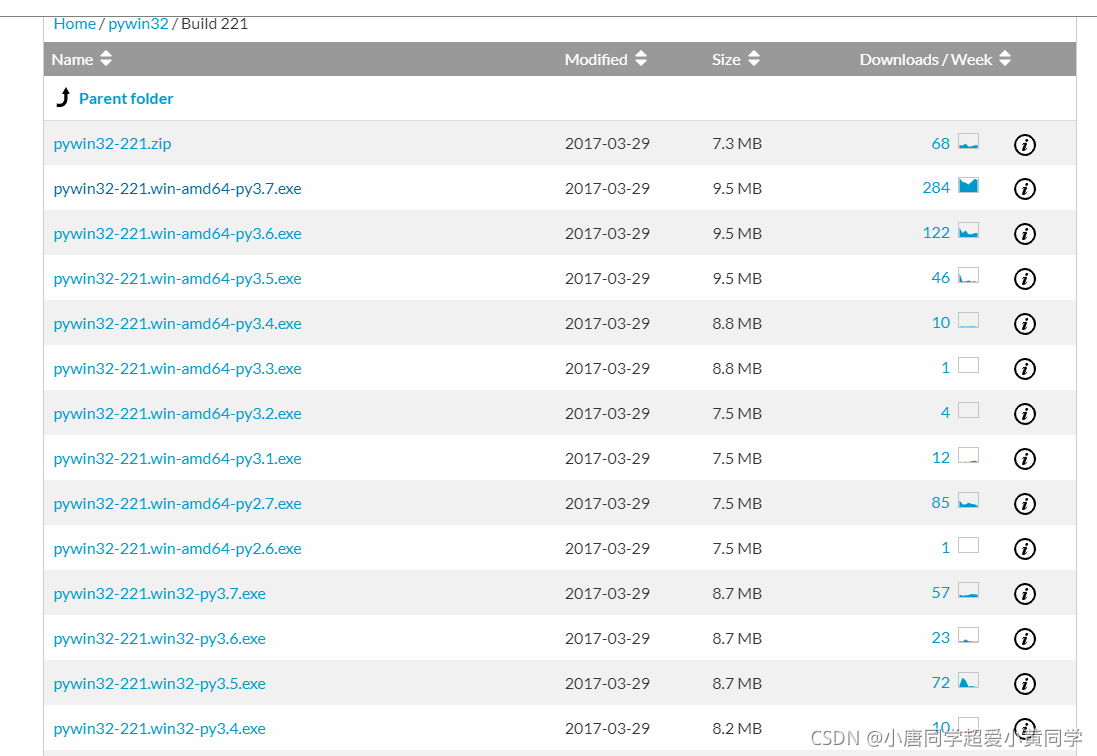Image resolution: width=1097 pixels, height=756 pixels.
Task: Download pywin32-221.win-amd64-py3.6.exe
Action: (x=177, y=234)
